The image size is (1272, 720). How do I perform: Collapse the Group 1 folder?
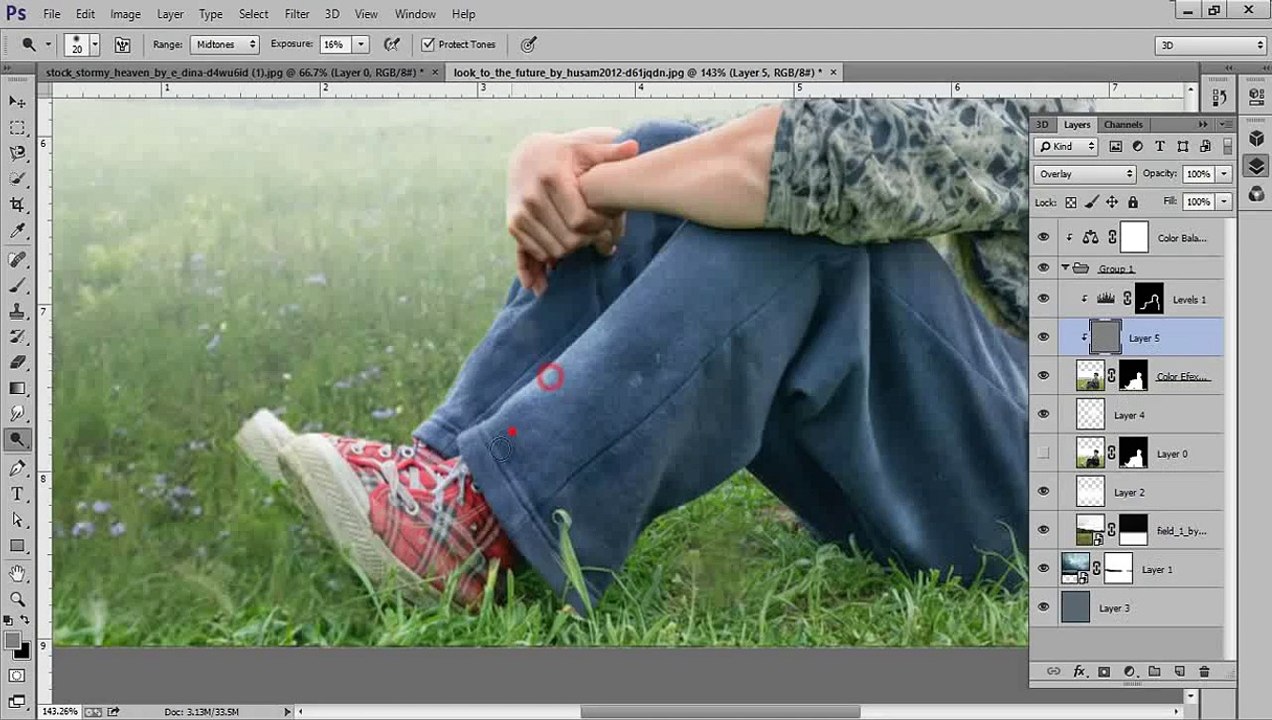tap(1065, 268)
